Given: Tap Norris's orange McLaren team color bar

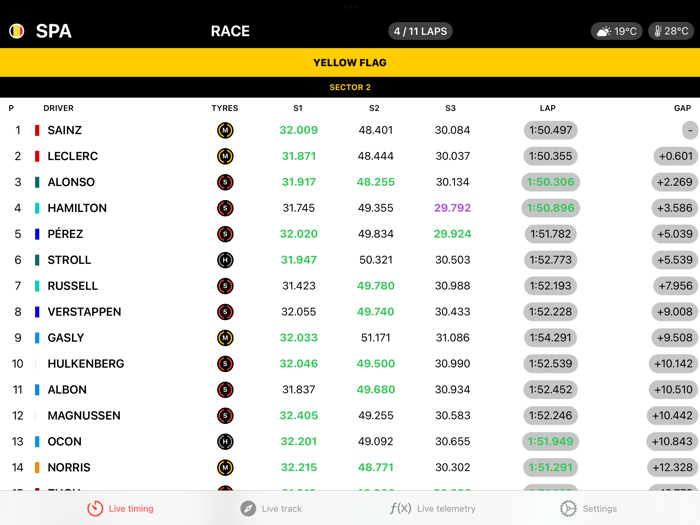Looking at the screenshot, I should (38, 467).
